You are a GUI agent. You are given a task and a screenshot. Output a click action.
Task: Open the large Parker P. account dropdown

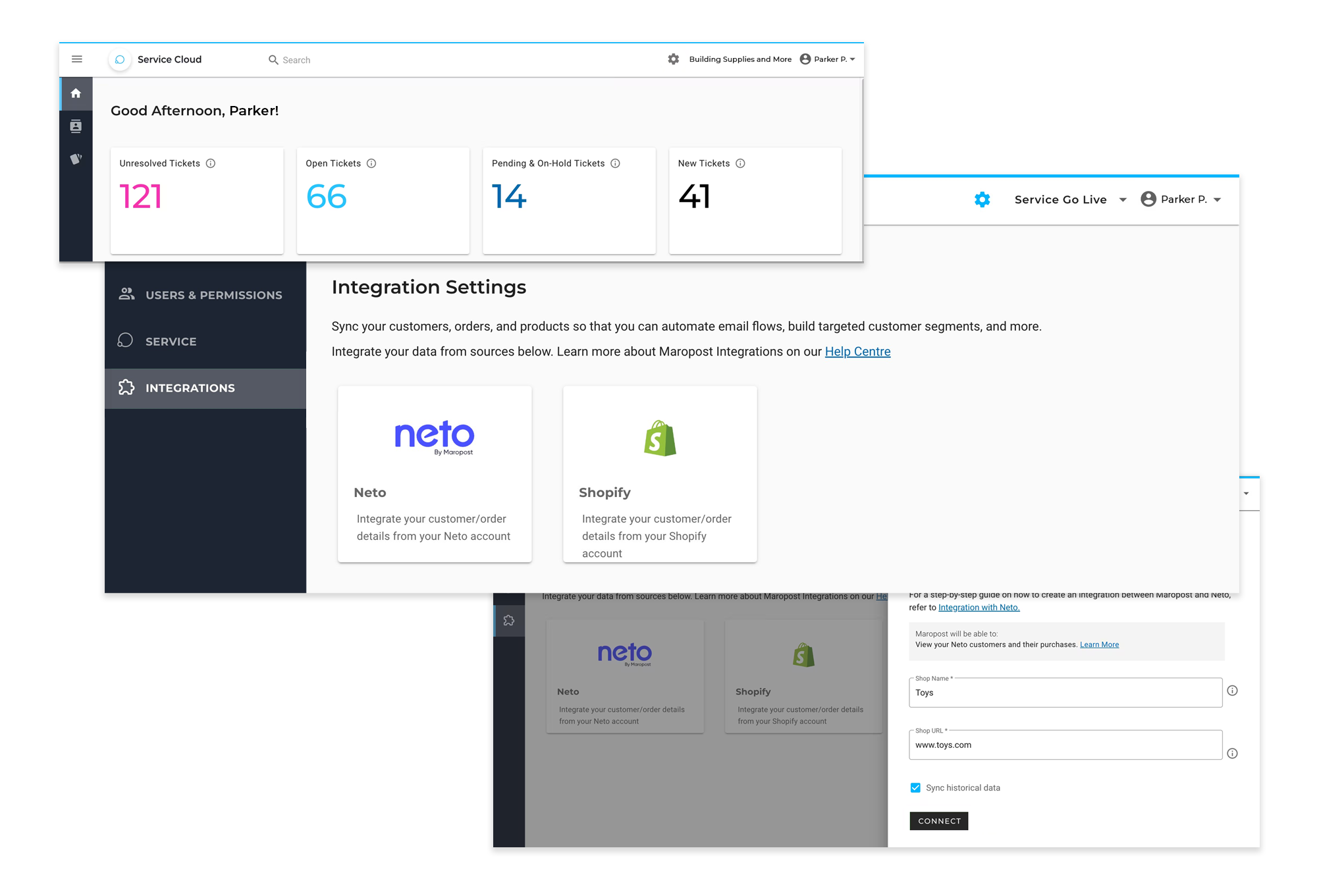click(1183, 199)
